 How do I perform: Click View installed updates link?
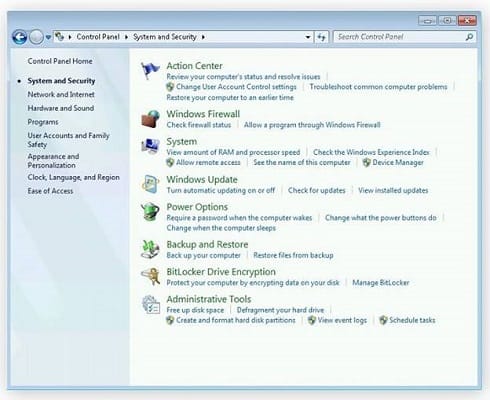[x=393, y=190]
